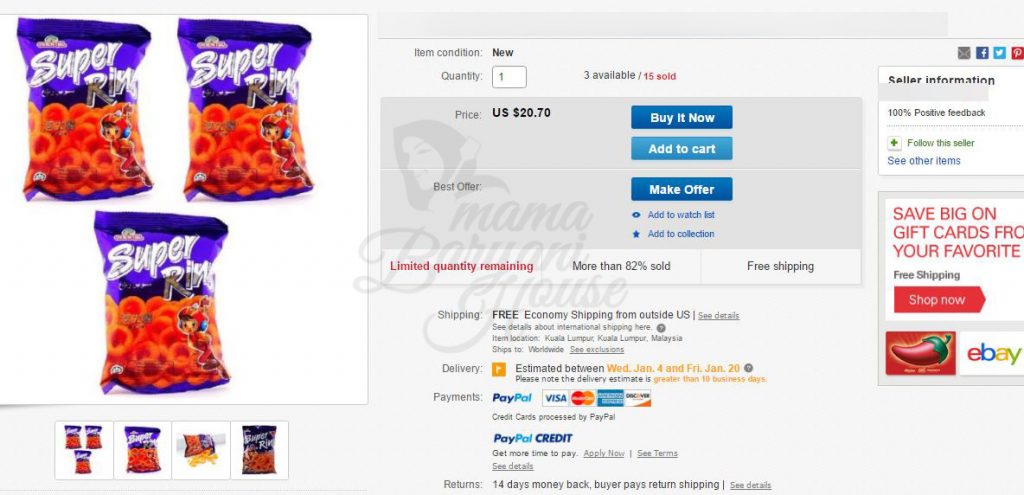Click the Quantity input field
This screenshot has width=1024, height=495.
coord(509,76)
